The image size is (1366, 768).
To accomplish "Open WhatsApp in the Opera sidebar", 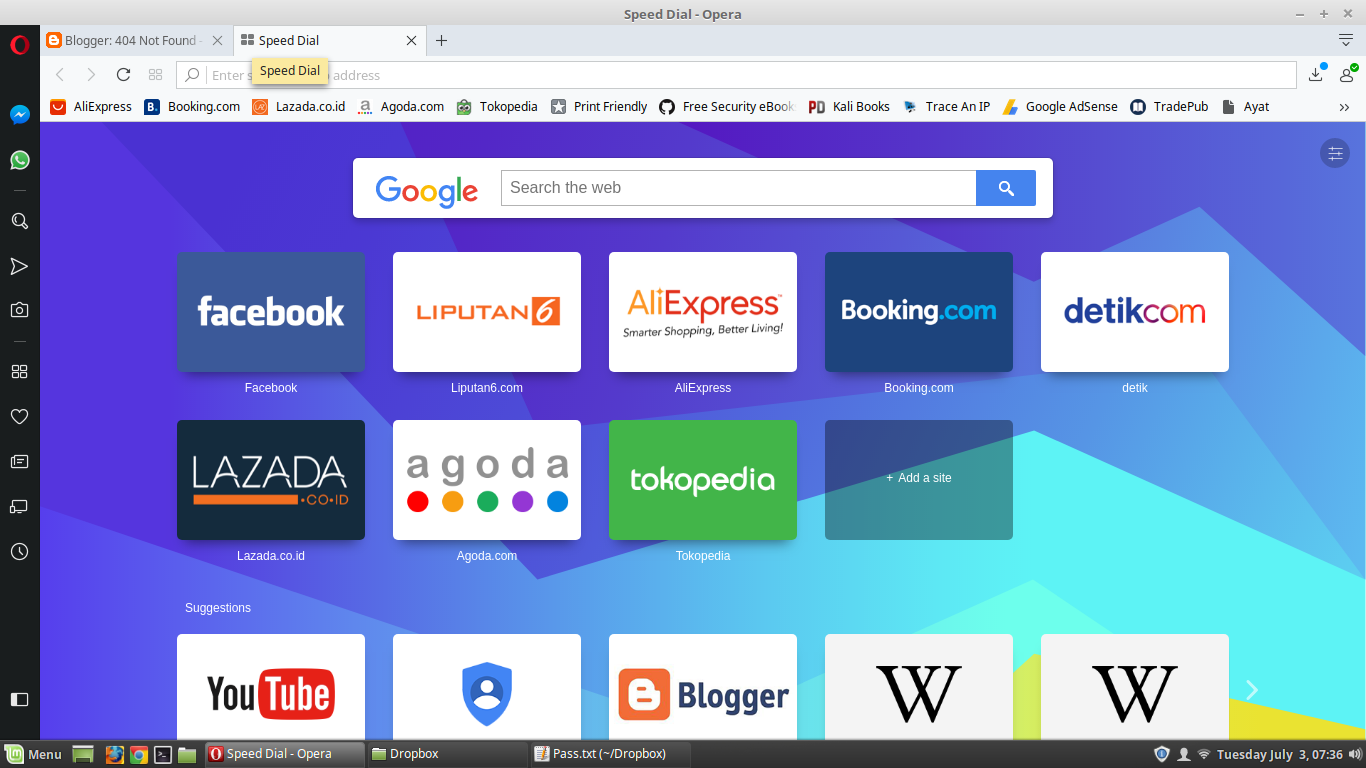I will (x=19, y=160).
